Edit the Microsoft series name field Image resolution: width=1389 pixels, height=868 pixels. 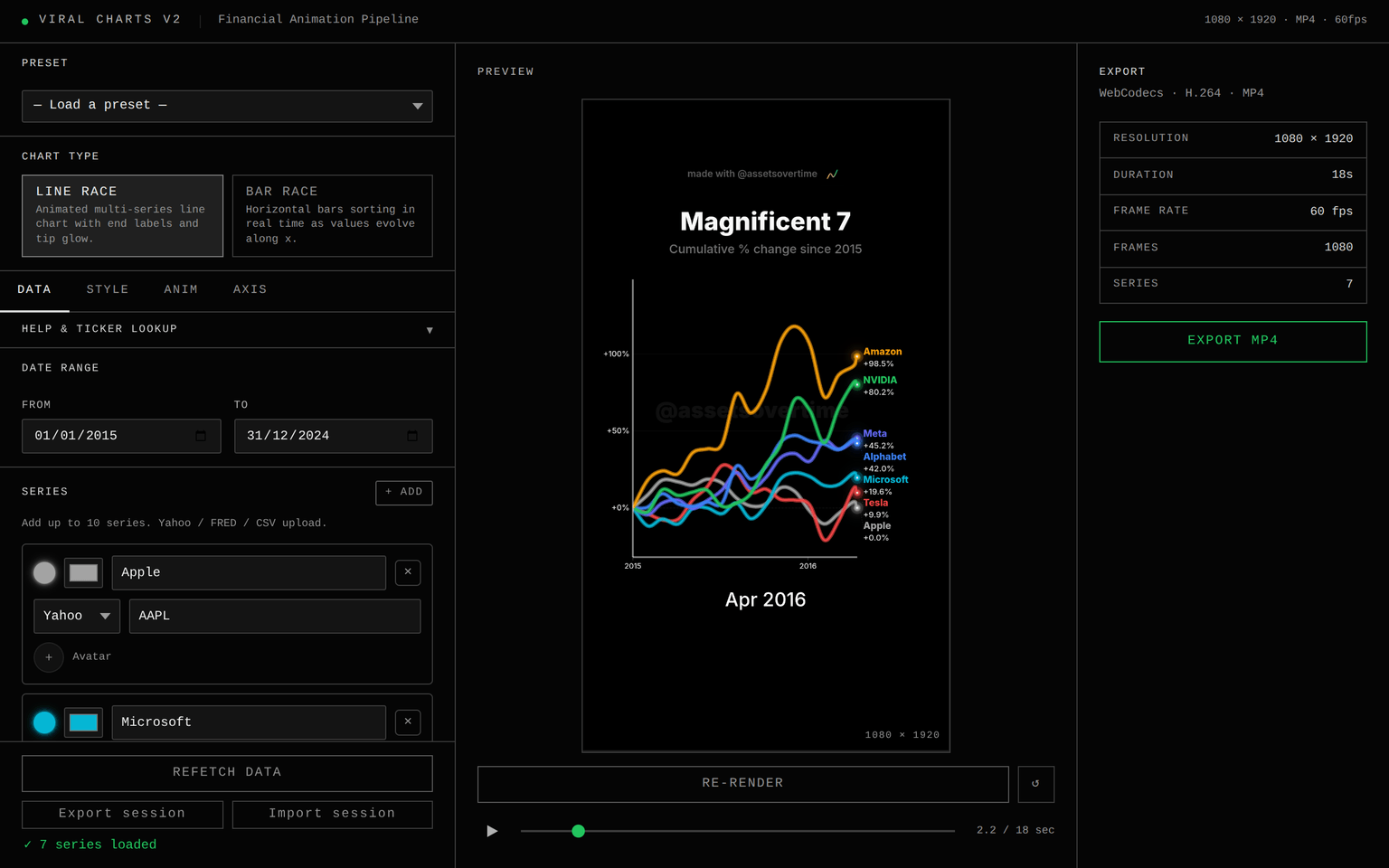coord(249,723)
